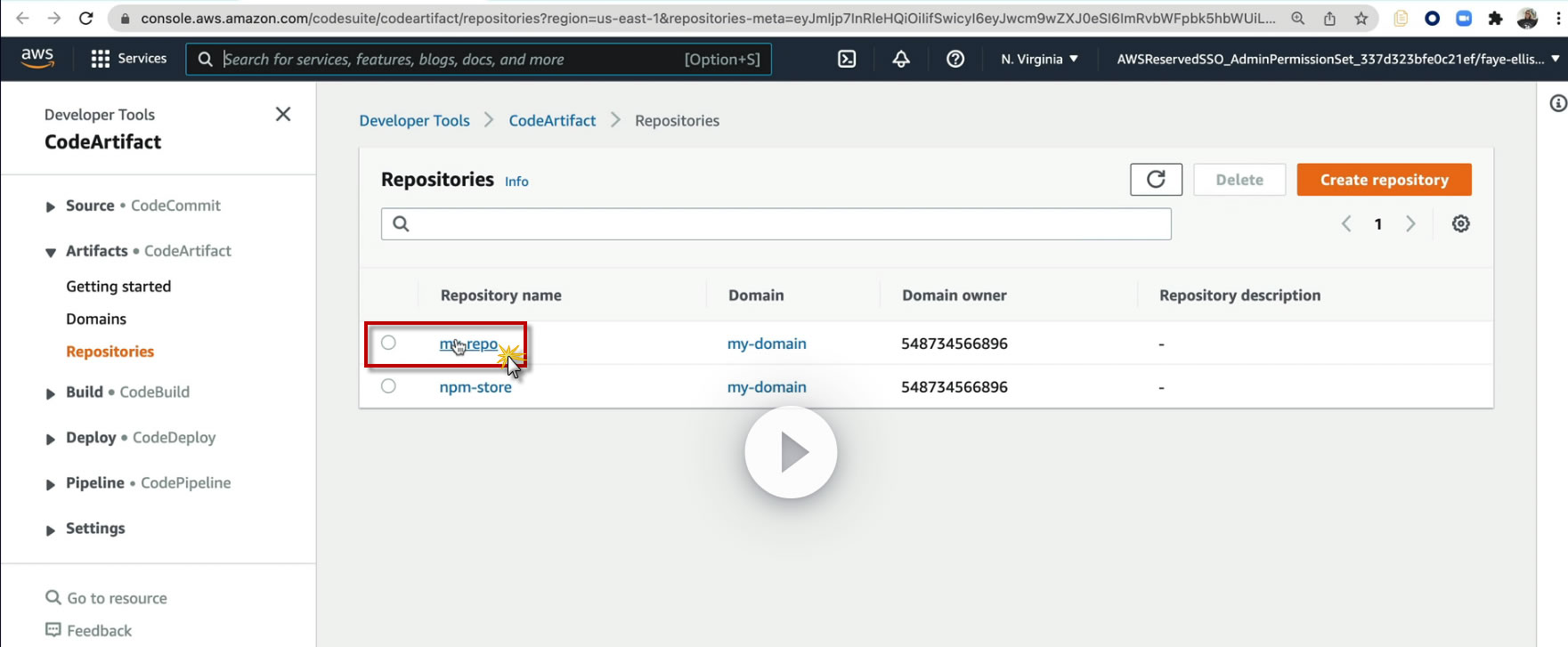Collapse Artifacts CodeArtifact section
1568x647 pixels.
click(x=51, y=252)
